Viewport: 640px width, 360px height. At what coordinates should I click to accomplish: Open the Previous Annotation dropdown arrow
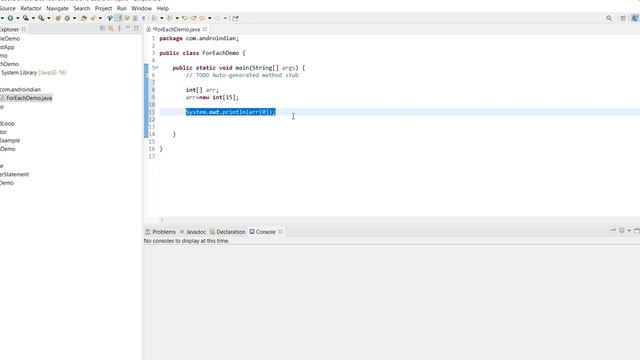click(177, 18)
